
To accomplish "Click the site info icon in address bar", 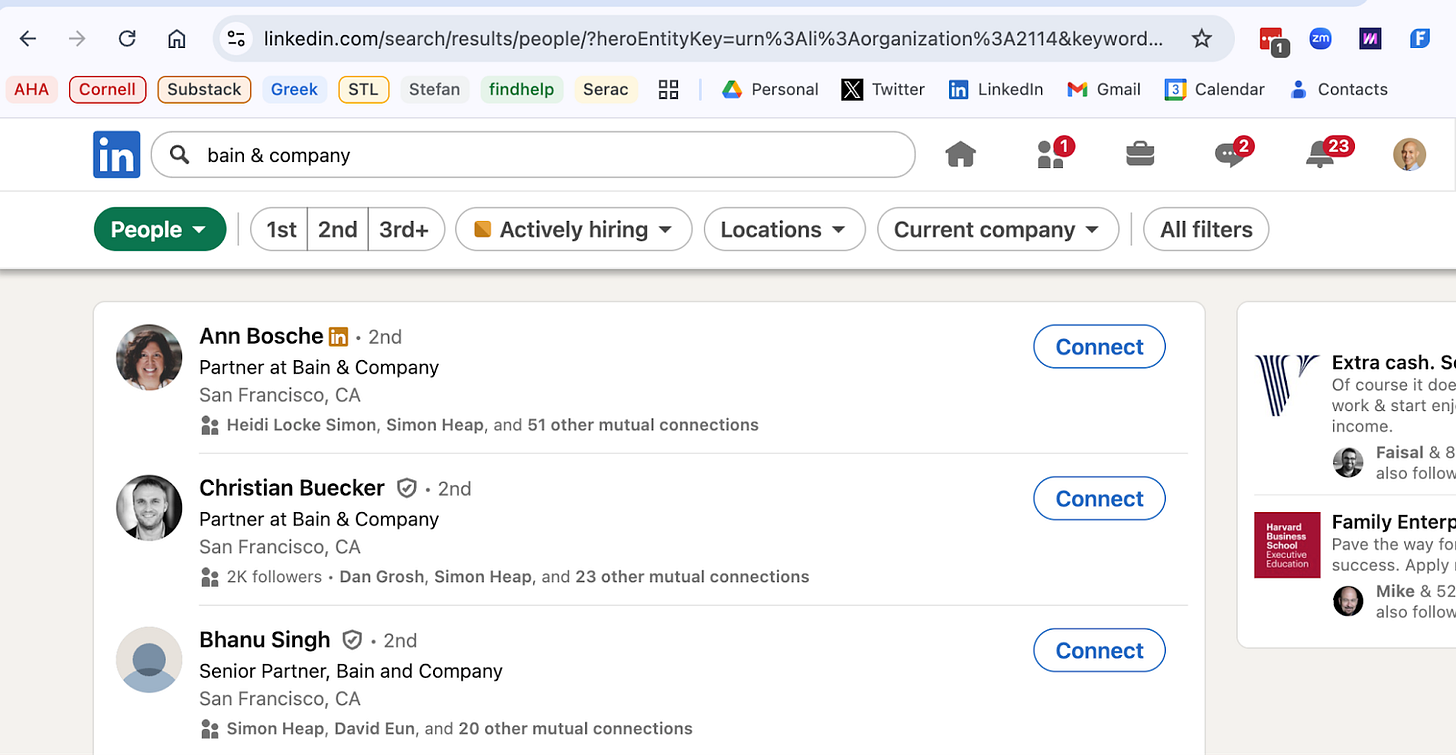I will 236,39.
